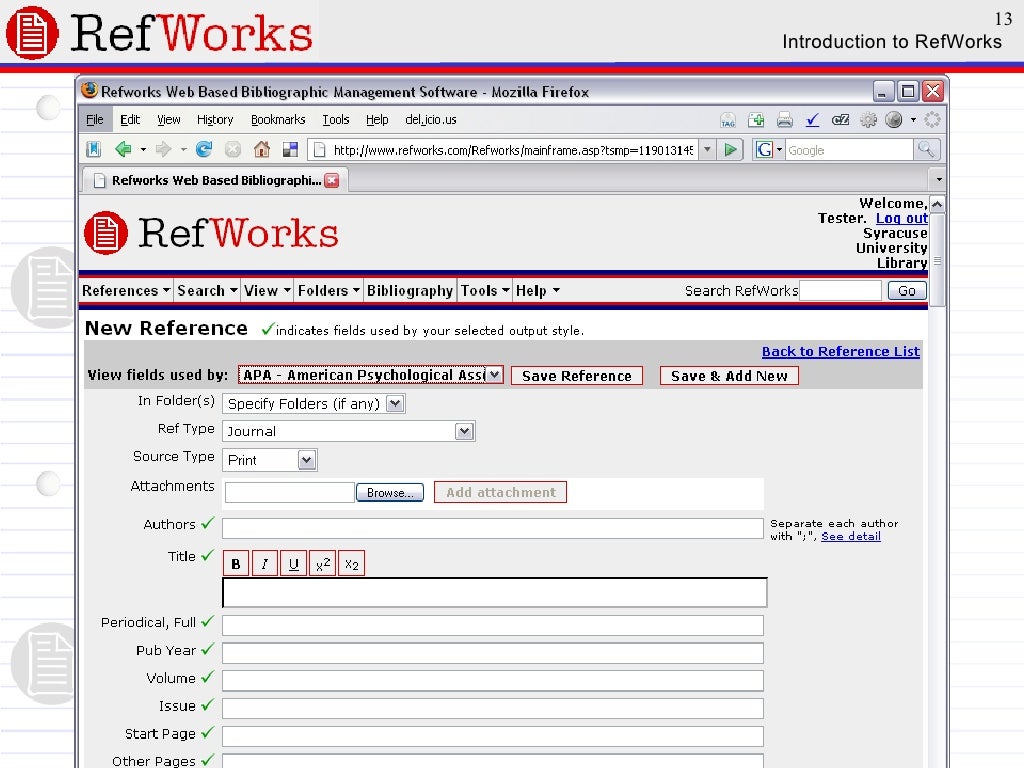Click the page scrollbar up arrow
Viewport: 1024px width, 768px height.
pyautogui.click(x=937, y=204)
